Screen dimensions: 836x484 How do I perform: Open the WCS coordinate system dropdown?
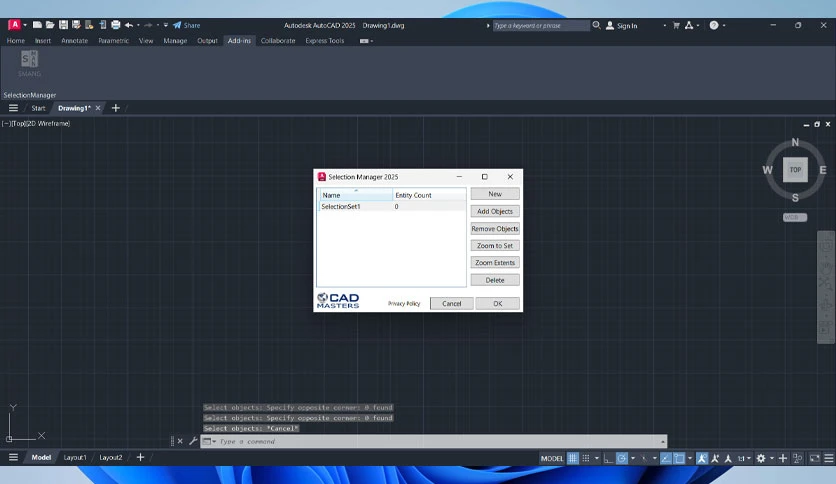click(795, 217)
